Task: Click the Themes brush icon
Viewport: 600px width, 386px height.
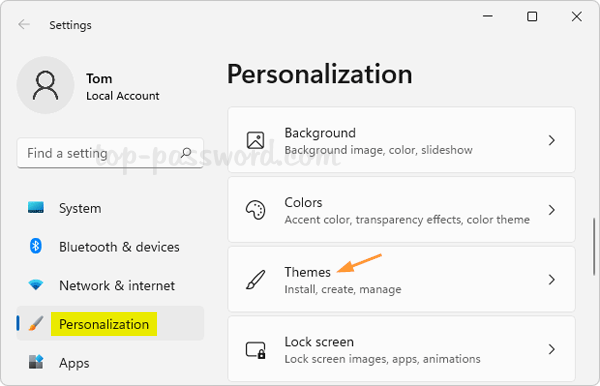Action: (255, 280)
